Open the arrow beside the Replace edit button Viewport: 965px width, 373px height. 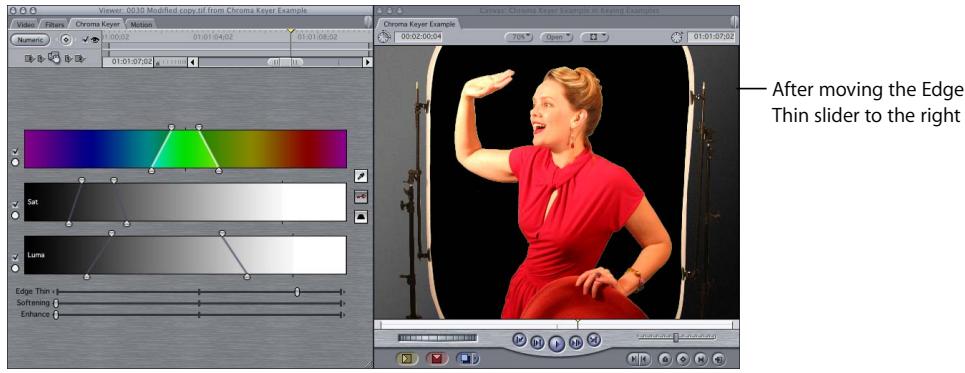coord(476,358)
